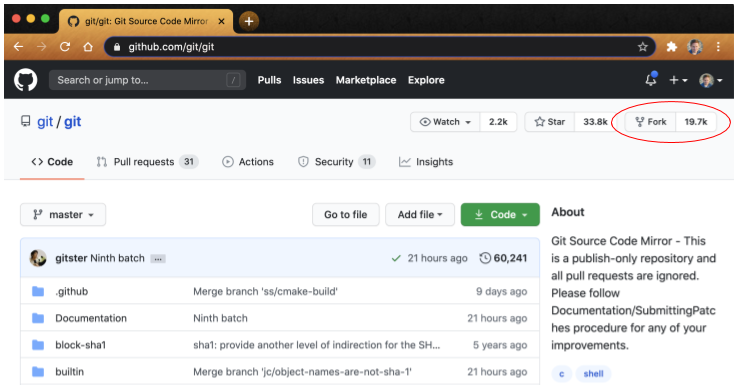Open the plus create-new dropdown

[x=678, y=80]
